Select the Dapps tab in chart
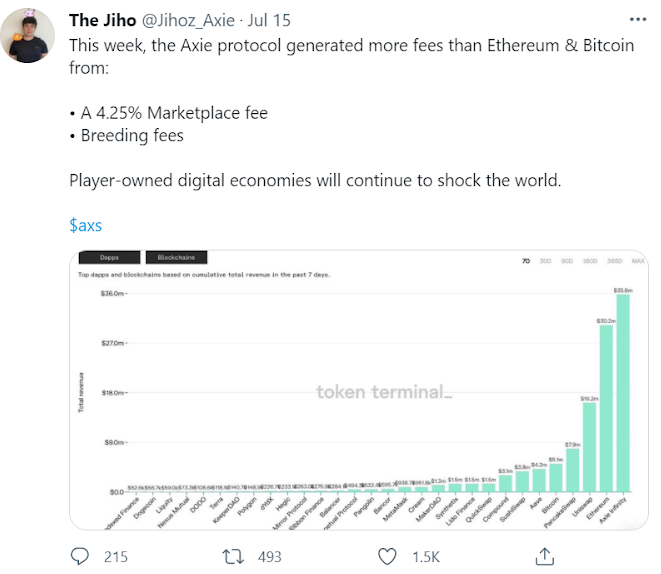This screenshot has height=574, width=661. pos(110,257)
